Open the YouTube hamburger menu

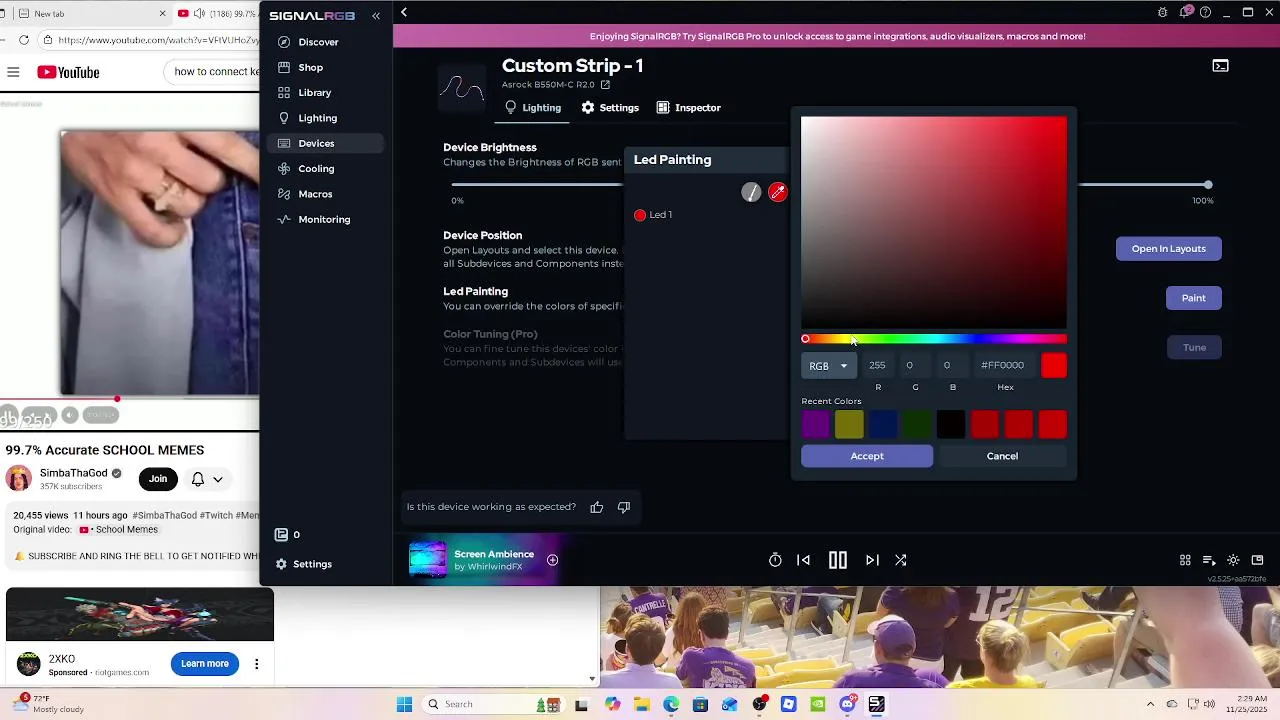click(13, 72)
